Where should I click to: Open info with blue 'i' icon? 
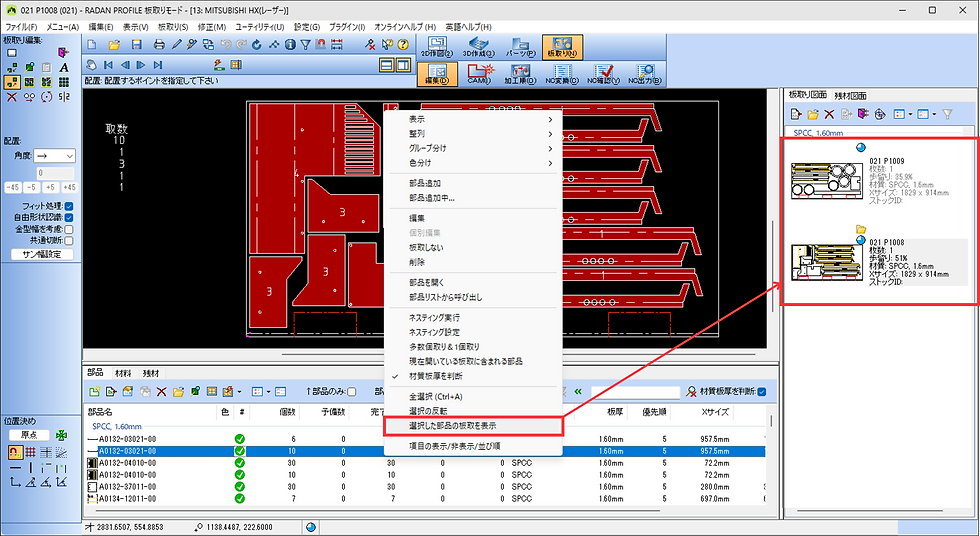point(290,44)
